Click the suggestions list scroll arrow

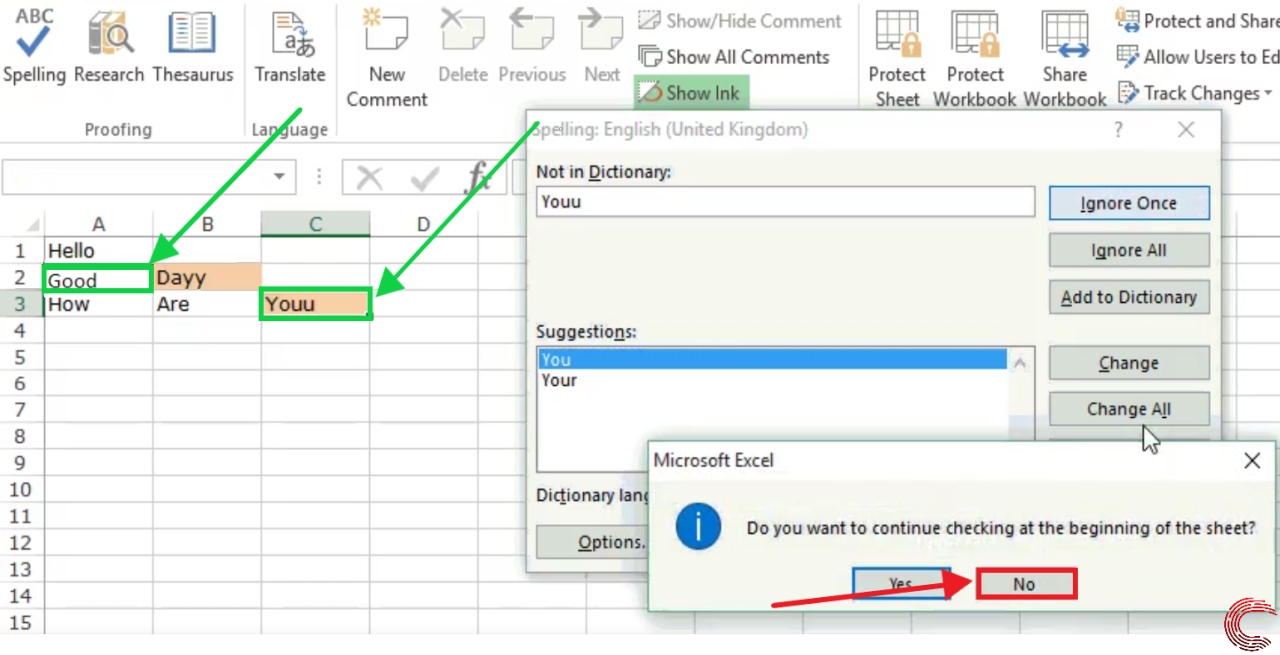coord(1019,363)
